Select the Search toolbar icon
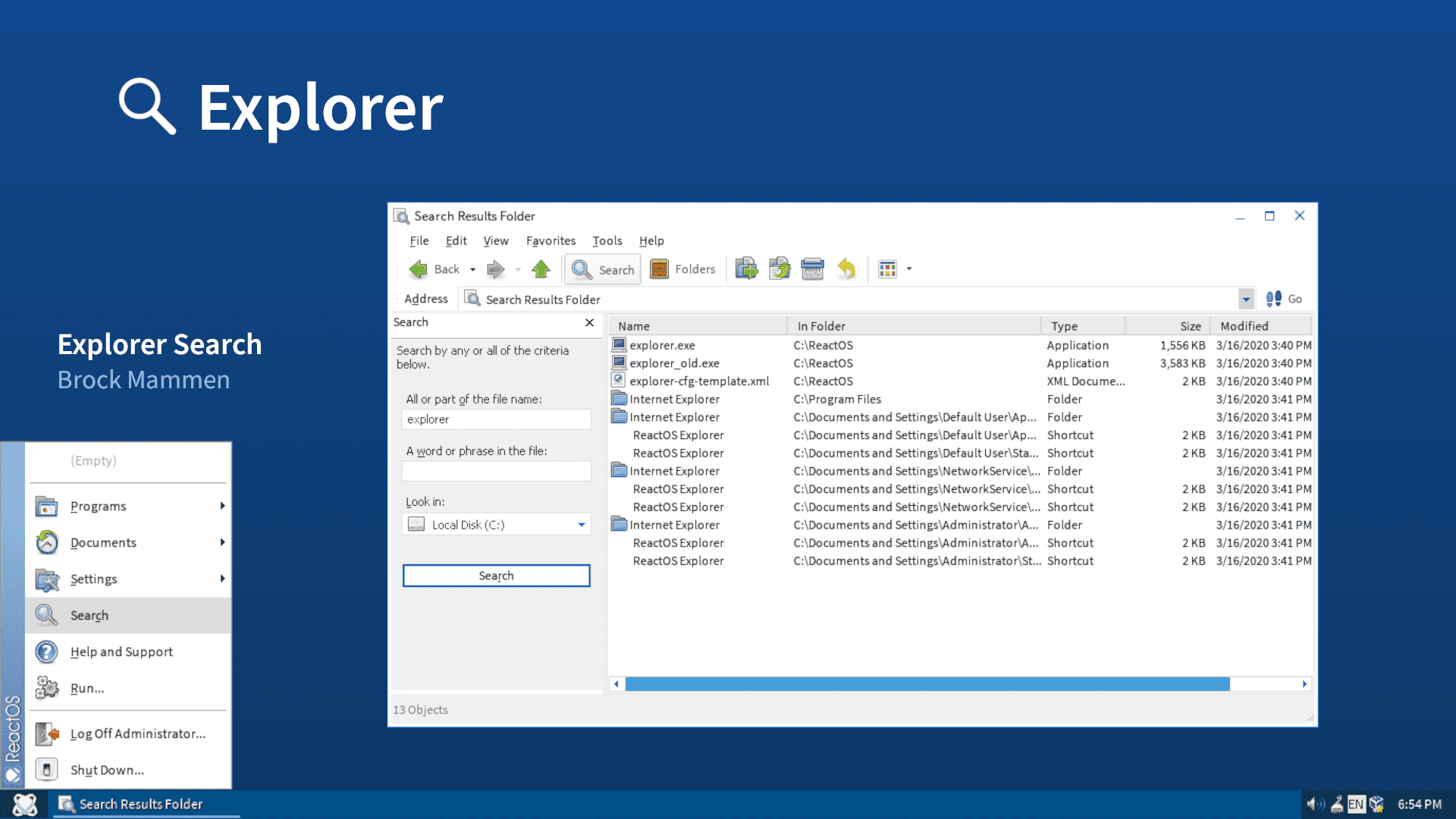 (x=602, y=269)
